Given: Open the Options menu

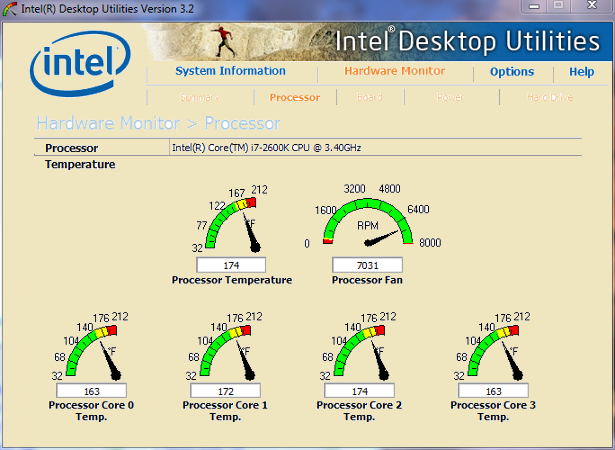Looking at the screenshot, I should pos(511,72).
